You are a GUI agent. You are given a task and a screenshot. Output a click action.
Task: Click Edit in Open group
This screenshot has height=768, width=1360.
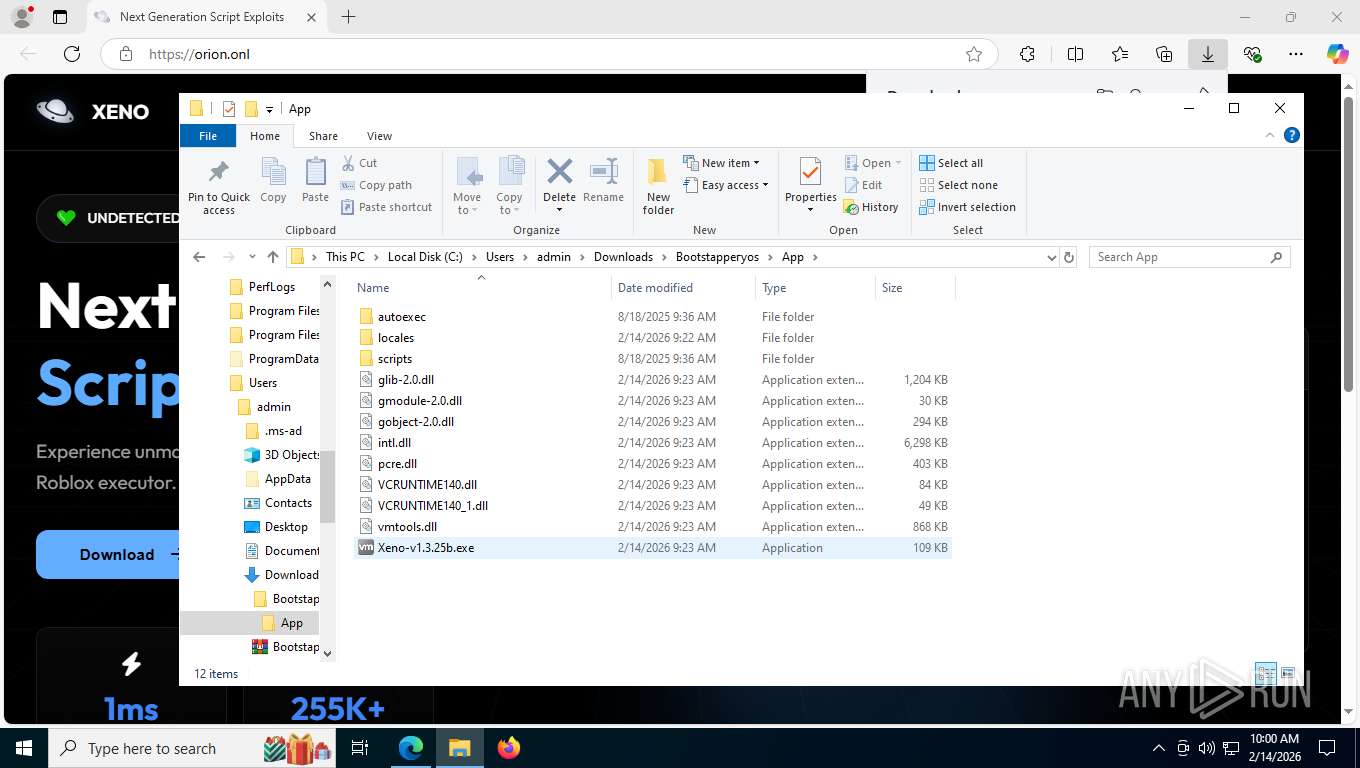coord(863,185)
